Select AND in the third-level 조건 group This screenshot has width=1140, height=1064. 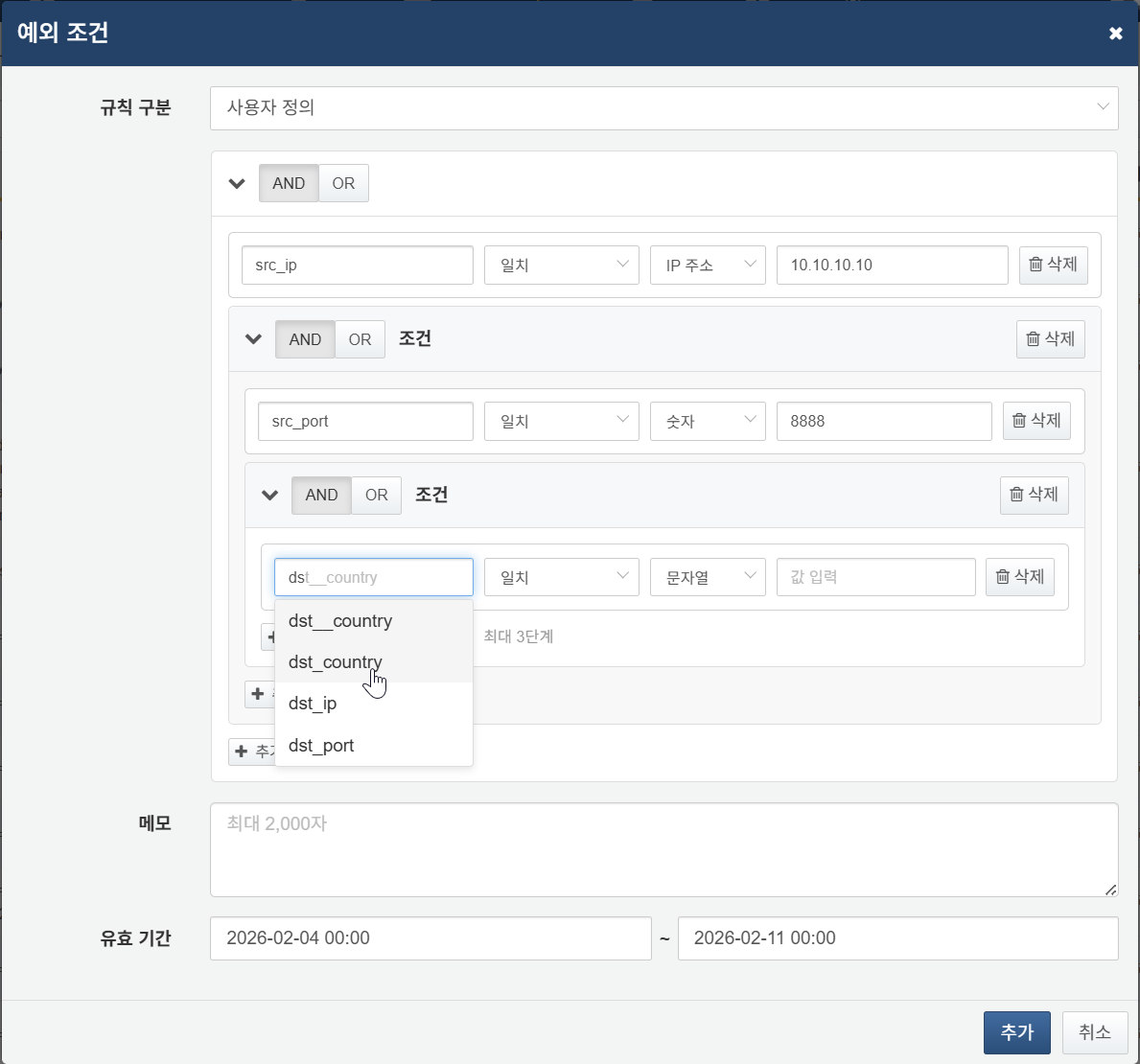[321, 496]
